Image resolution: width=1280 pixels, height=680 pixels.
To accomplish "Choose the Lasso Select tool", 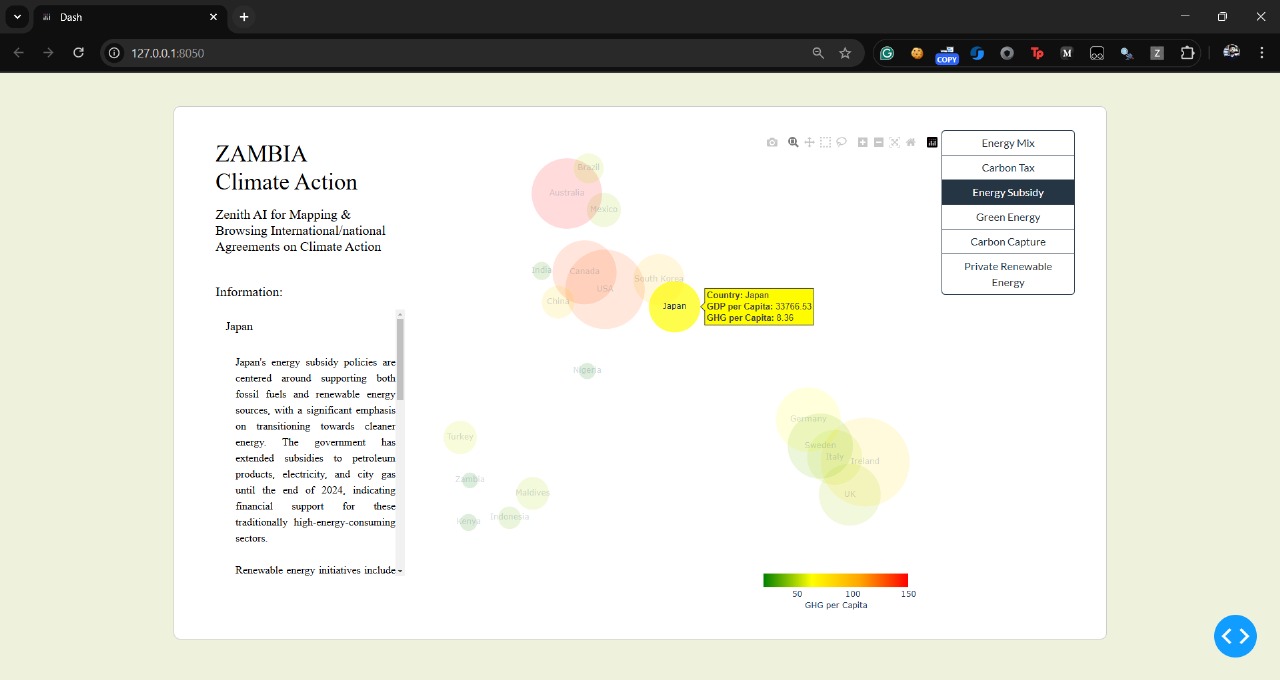I will pos(842,142).
